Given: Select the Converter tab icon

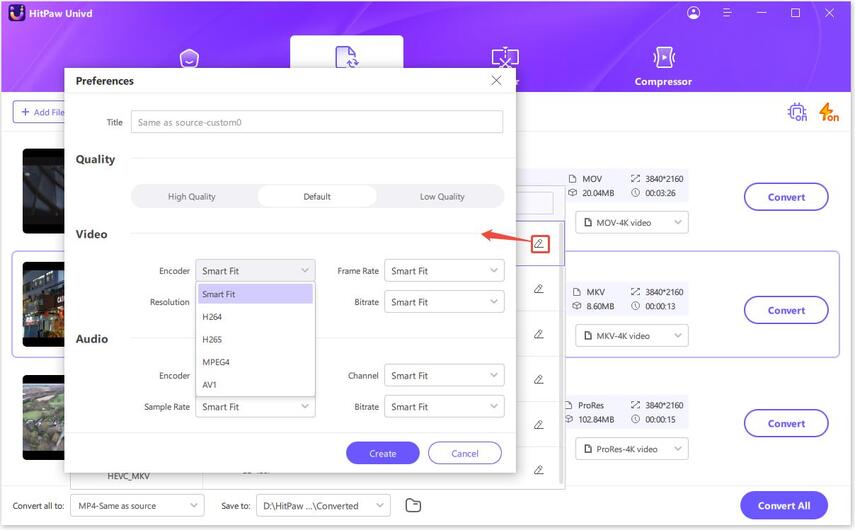Looking at the screenshot, I should click(346, 57).
